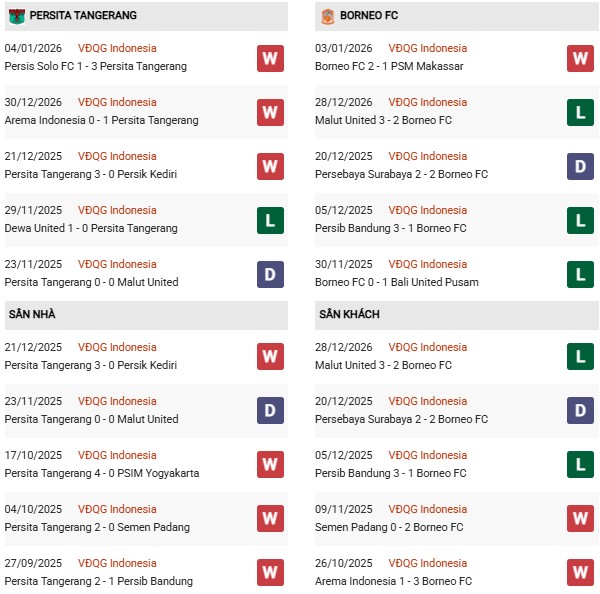Click the Borneo FC team crest icon
The height and width of the screenshot is (594, 600).
coord(328,16)
